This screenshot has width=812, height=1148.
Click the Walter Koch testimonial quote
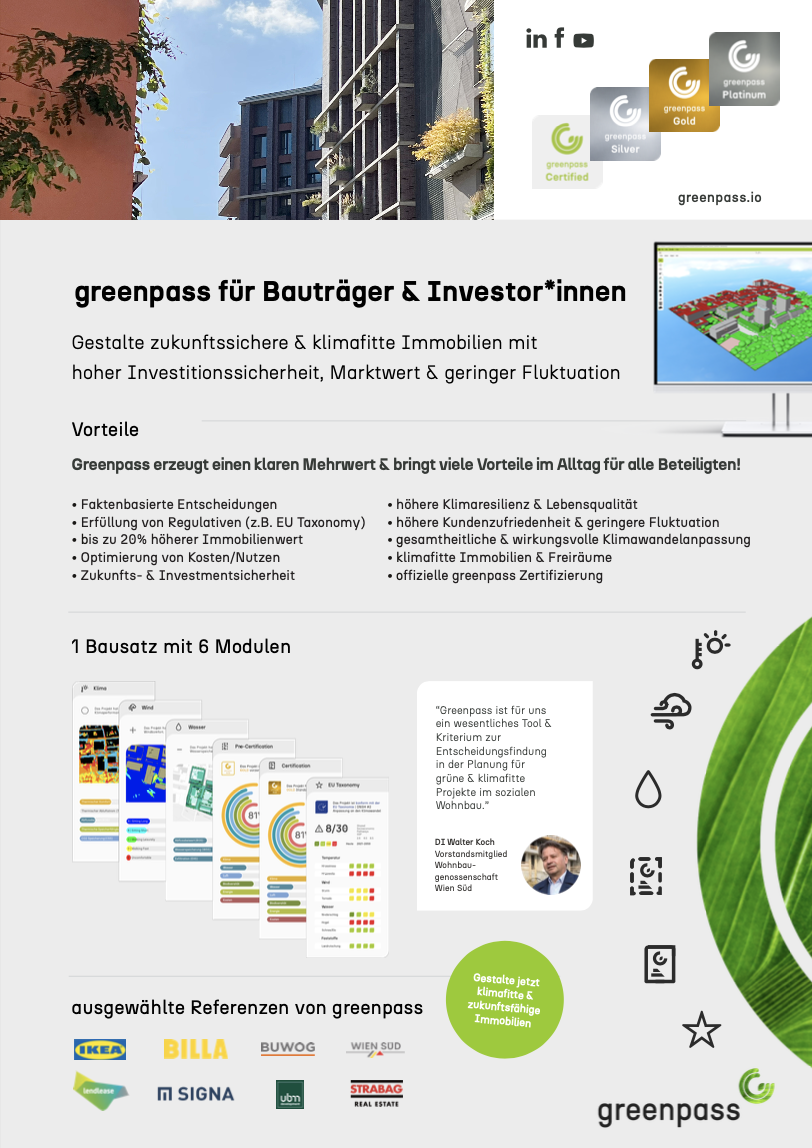[493, 758]
